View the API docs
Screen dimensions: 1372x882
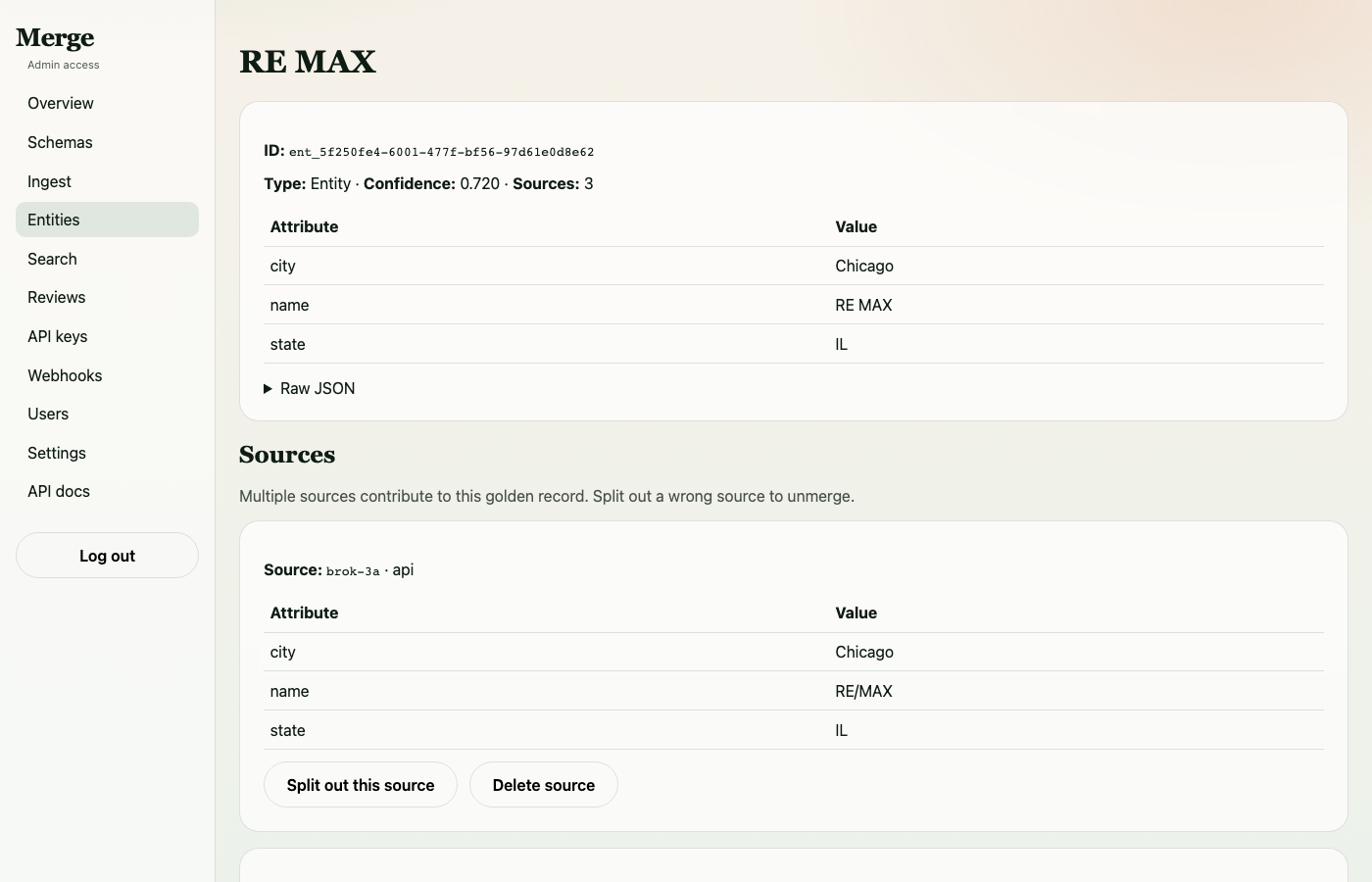107,491
